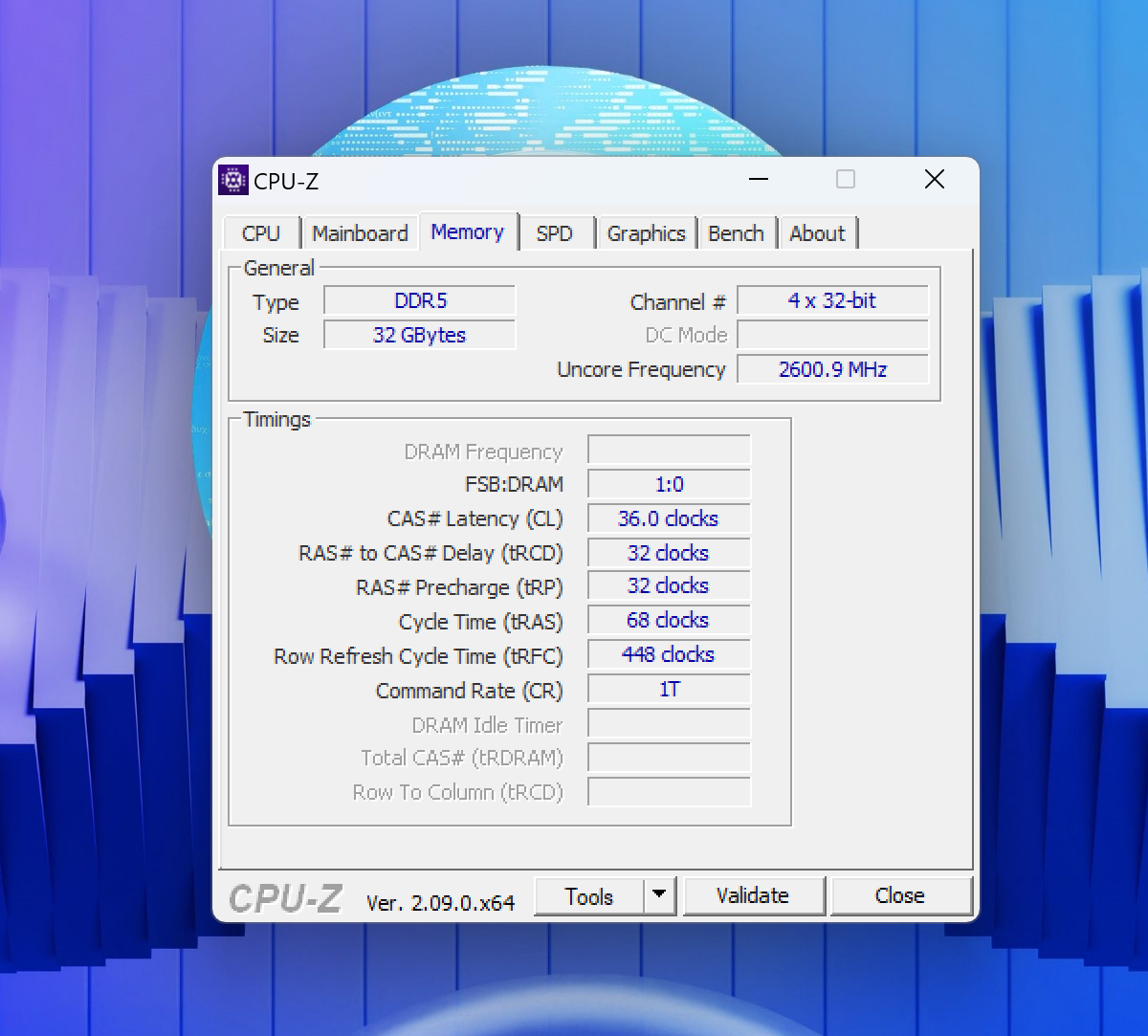Select the 1T command rate value
1148x1036 pixels.
click(670, 689)
